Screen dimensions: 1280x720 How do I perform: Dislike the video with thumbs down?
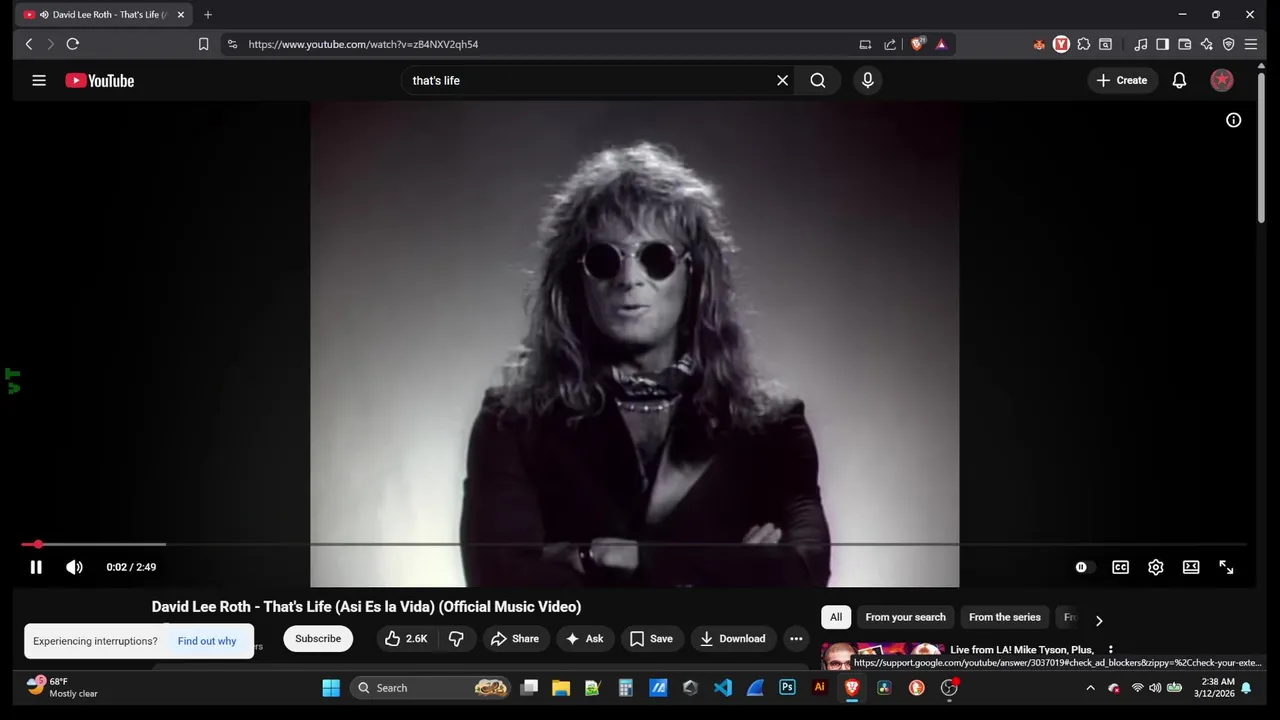[456, 639]
